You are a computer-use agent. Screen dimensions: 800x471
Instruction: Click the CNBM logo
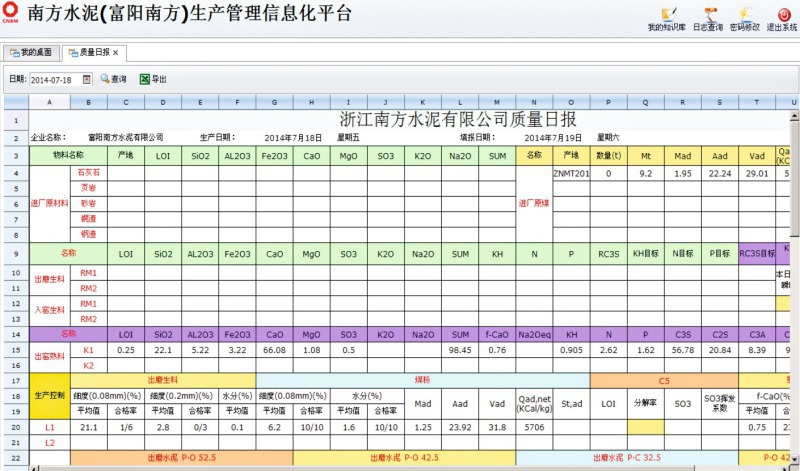click(x=11, y=14)
